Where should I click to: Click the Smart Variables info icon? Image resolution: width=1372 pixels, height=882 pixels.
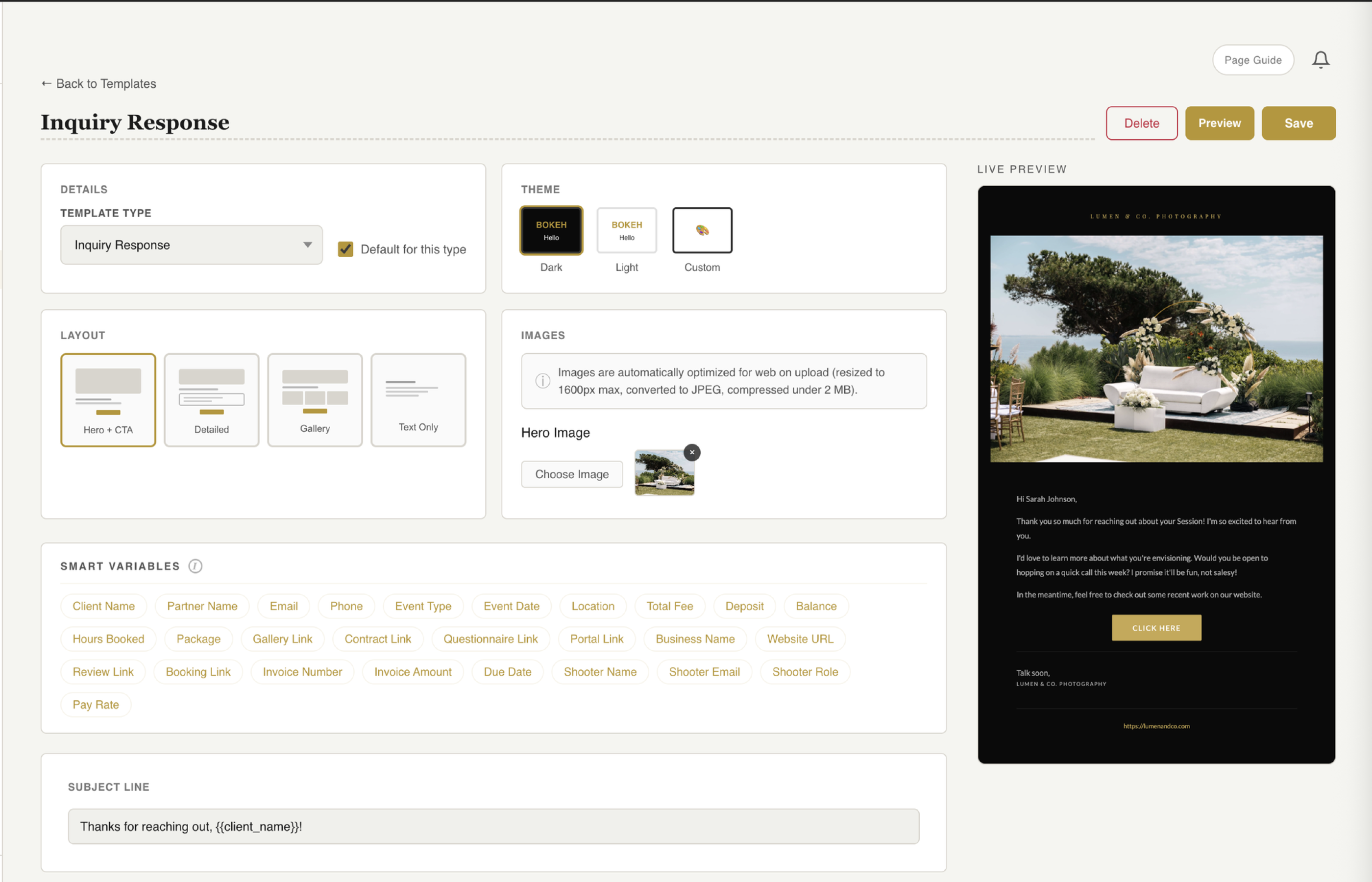195,566
